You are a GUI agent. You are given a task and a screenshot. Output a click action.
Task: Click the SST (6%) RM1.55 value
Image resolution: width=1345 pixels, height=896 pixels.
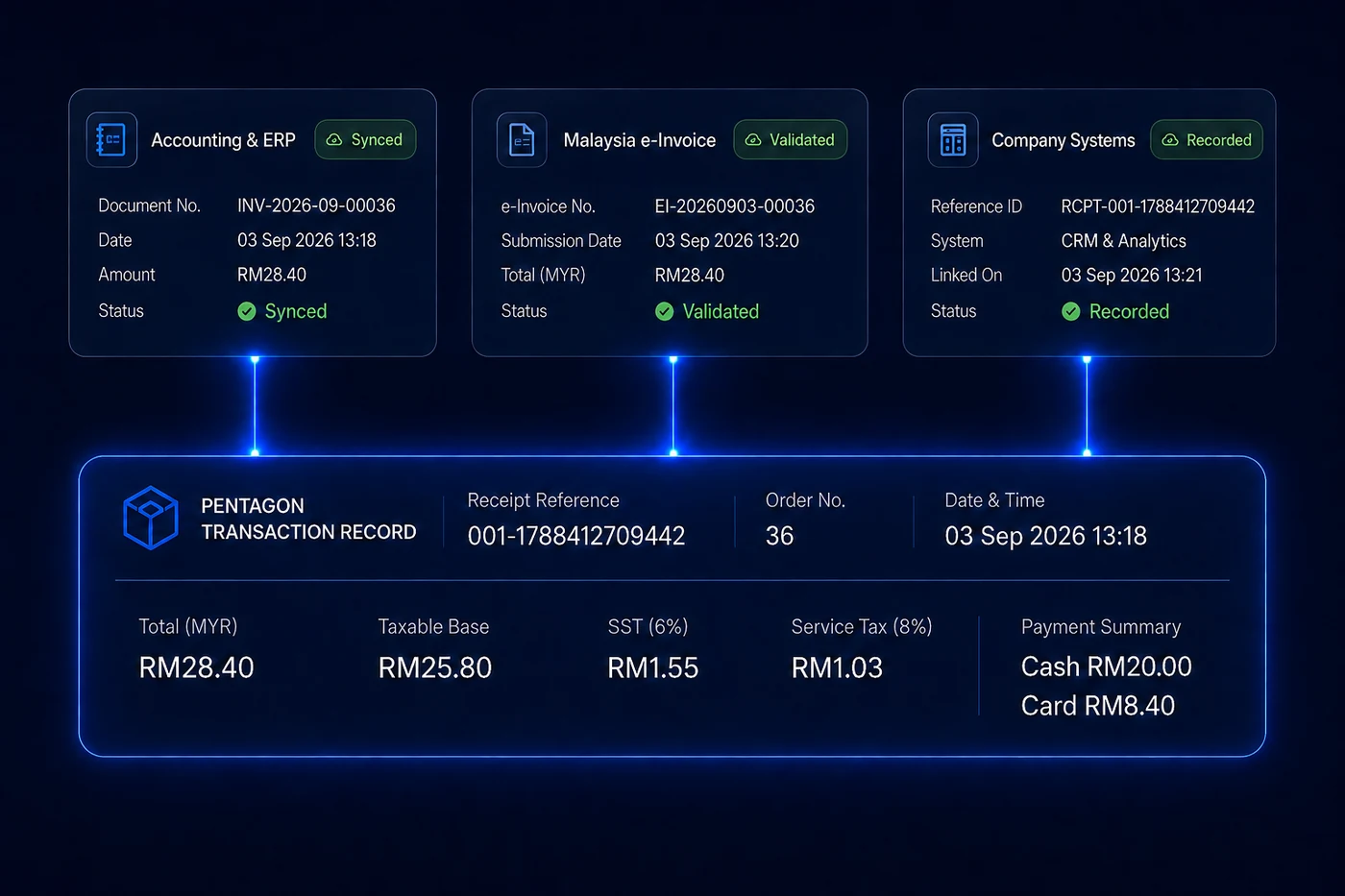(x=653, y=667)
